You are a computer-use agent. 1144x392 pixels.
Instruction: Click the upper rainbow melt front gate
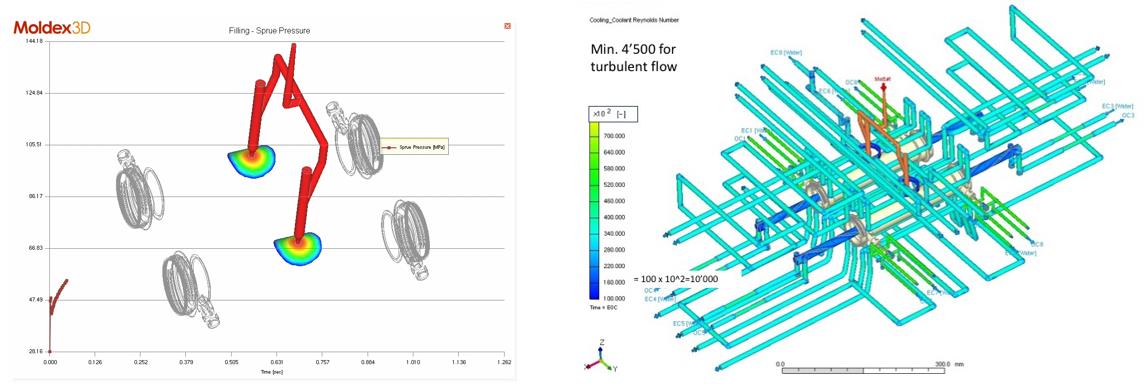pyautogui.click(x=250, y=160)
